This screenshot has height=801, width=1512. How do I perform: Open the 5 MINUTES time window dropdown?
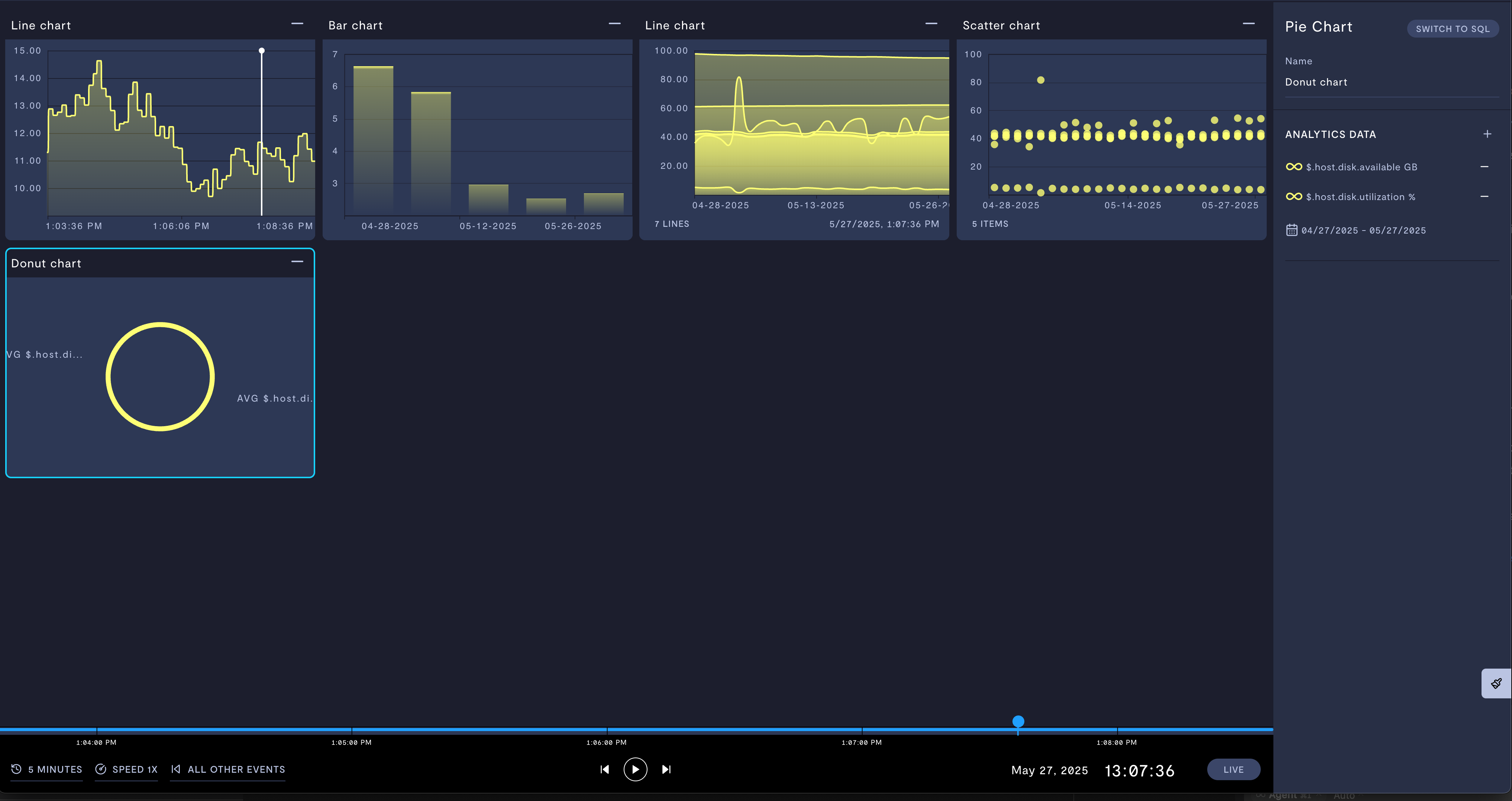[47, 769]
